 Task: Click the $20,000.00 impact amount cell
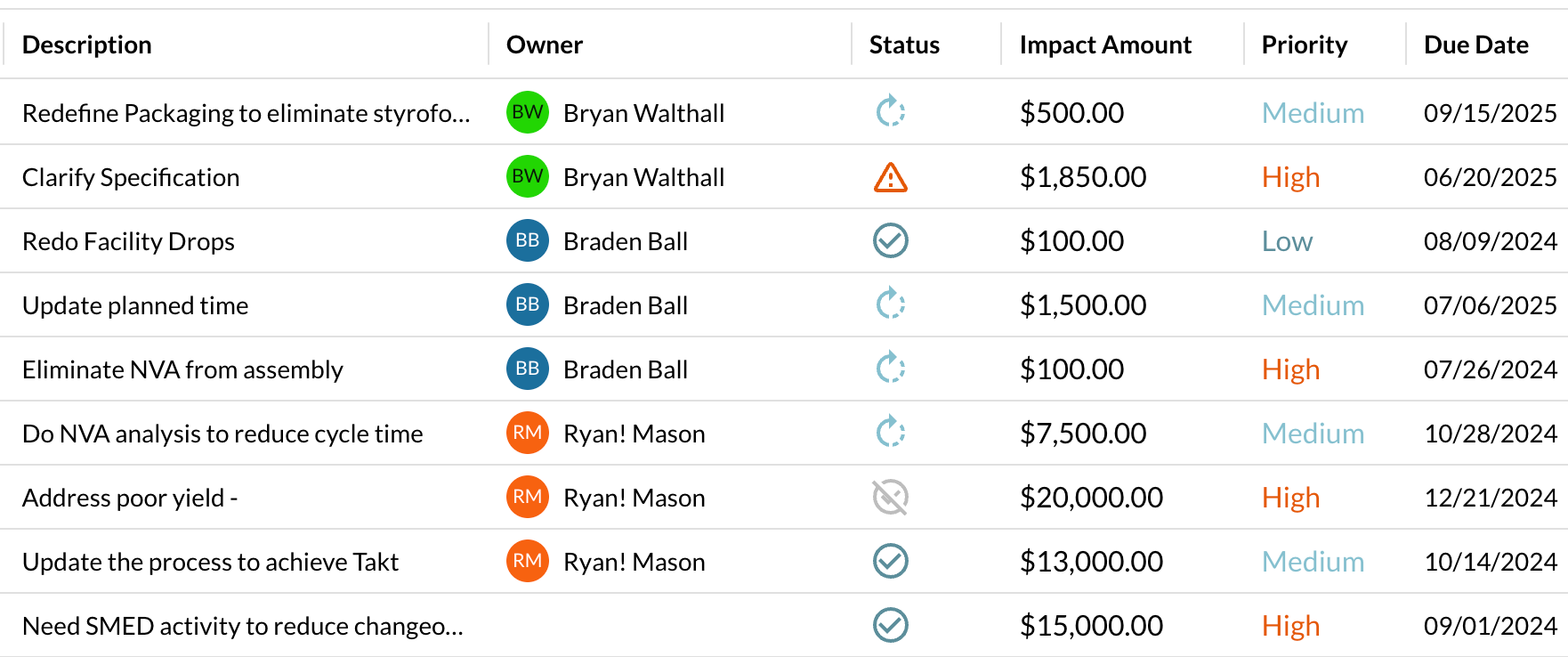point(1091,498)
